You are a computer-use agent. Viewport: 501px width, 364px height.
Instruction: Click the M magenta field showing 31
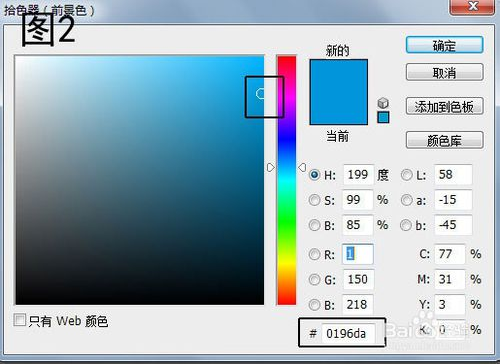(x=450, y=279)
